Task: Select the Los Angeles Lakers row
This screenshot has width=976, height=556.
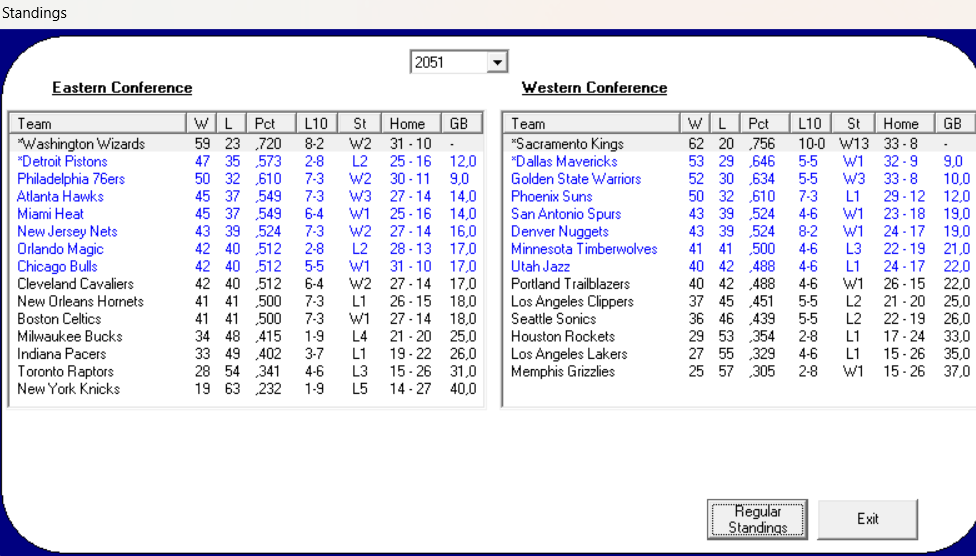Action: 740,353
